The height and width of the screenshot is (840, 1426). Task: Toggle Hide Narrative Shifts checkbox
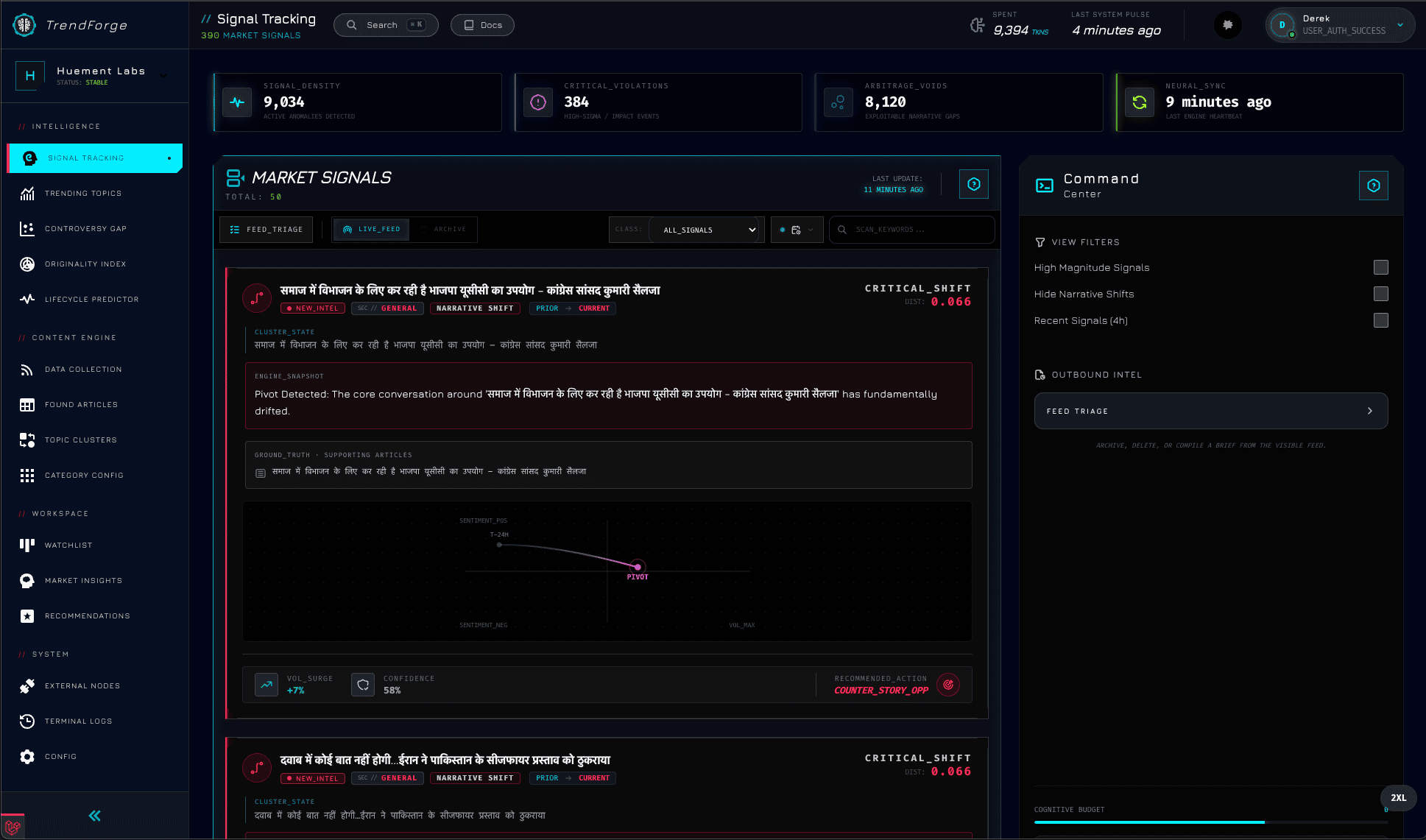1381,294
